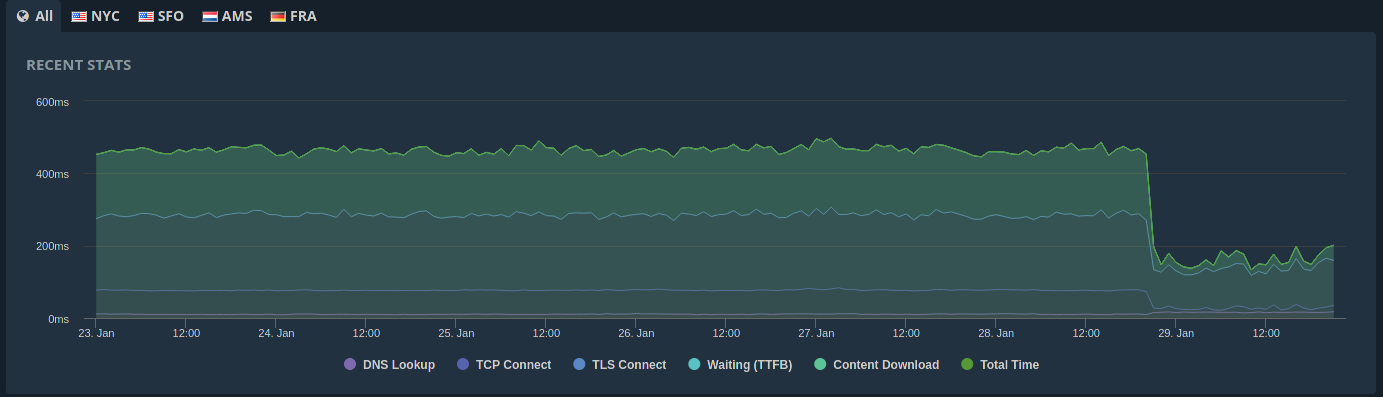Switch to the FRA region tab
Viewport: 1383px width, 397px height.
pyautogui.click(x=294, y=16)
